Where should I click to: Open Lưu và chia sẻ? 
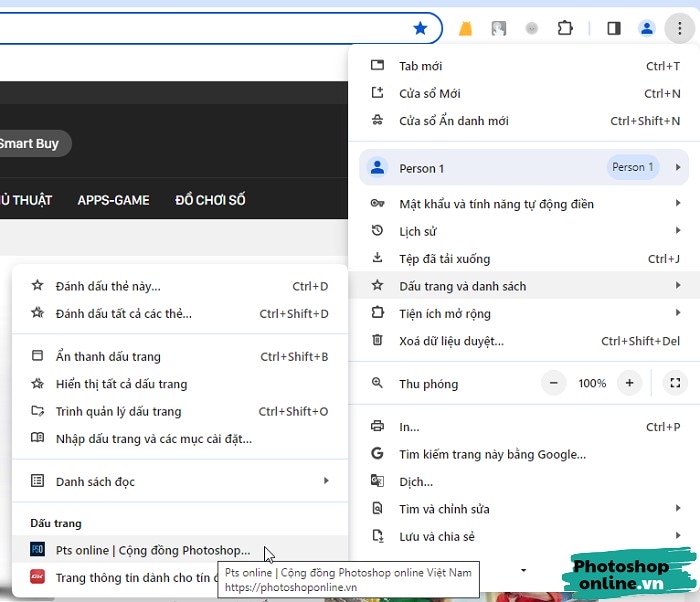pos(525,536)
